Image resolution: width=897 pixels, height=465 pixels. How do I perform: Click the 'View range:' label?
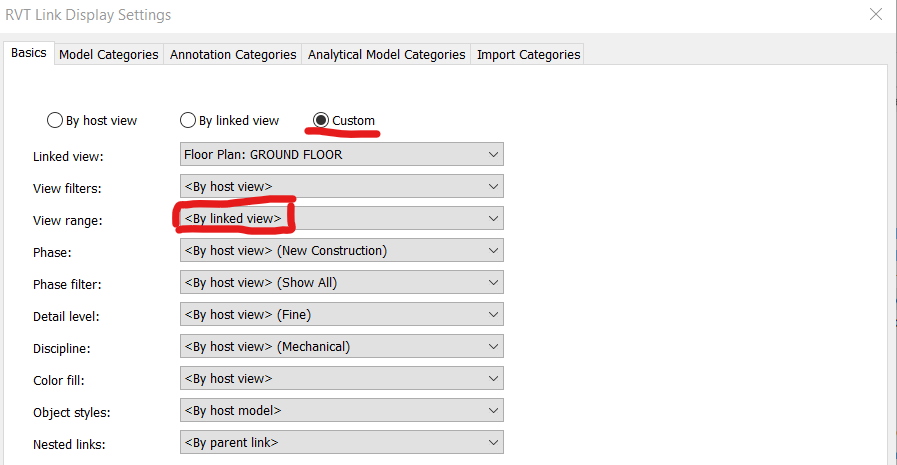coord(68,221)
